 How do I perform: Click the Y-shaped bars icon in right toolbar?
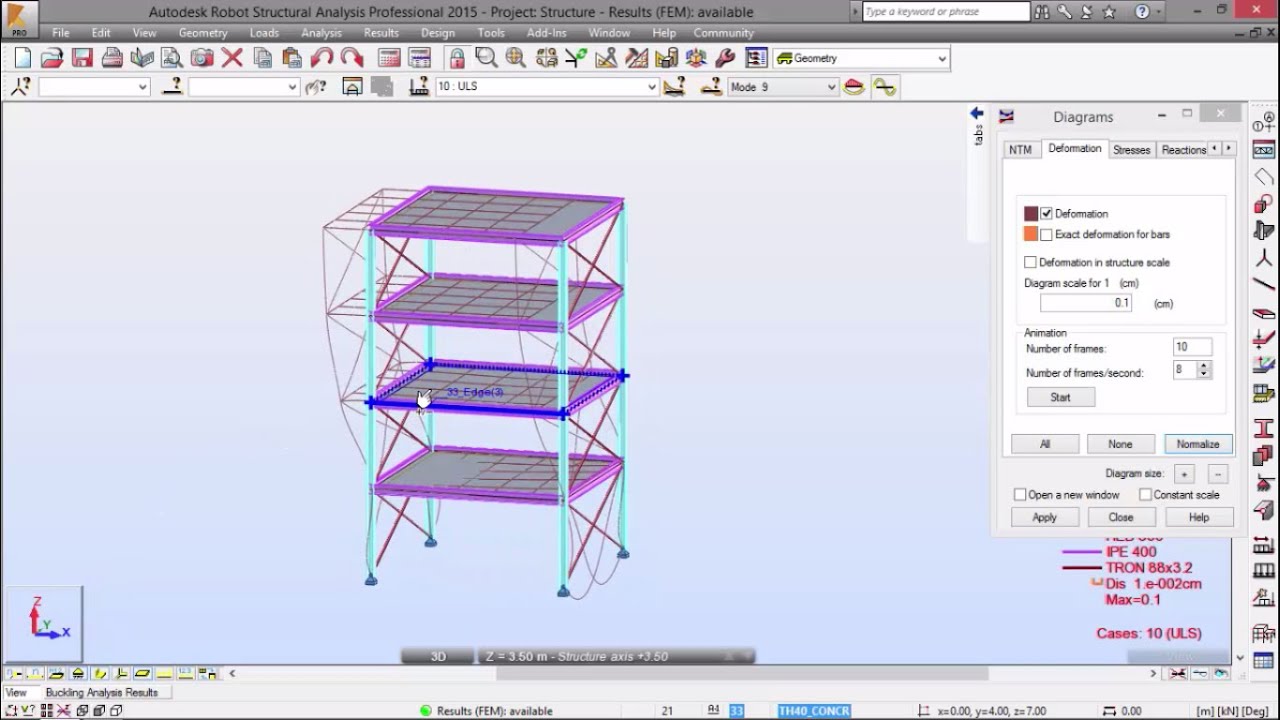pos(1263,258)
